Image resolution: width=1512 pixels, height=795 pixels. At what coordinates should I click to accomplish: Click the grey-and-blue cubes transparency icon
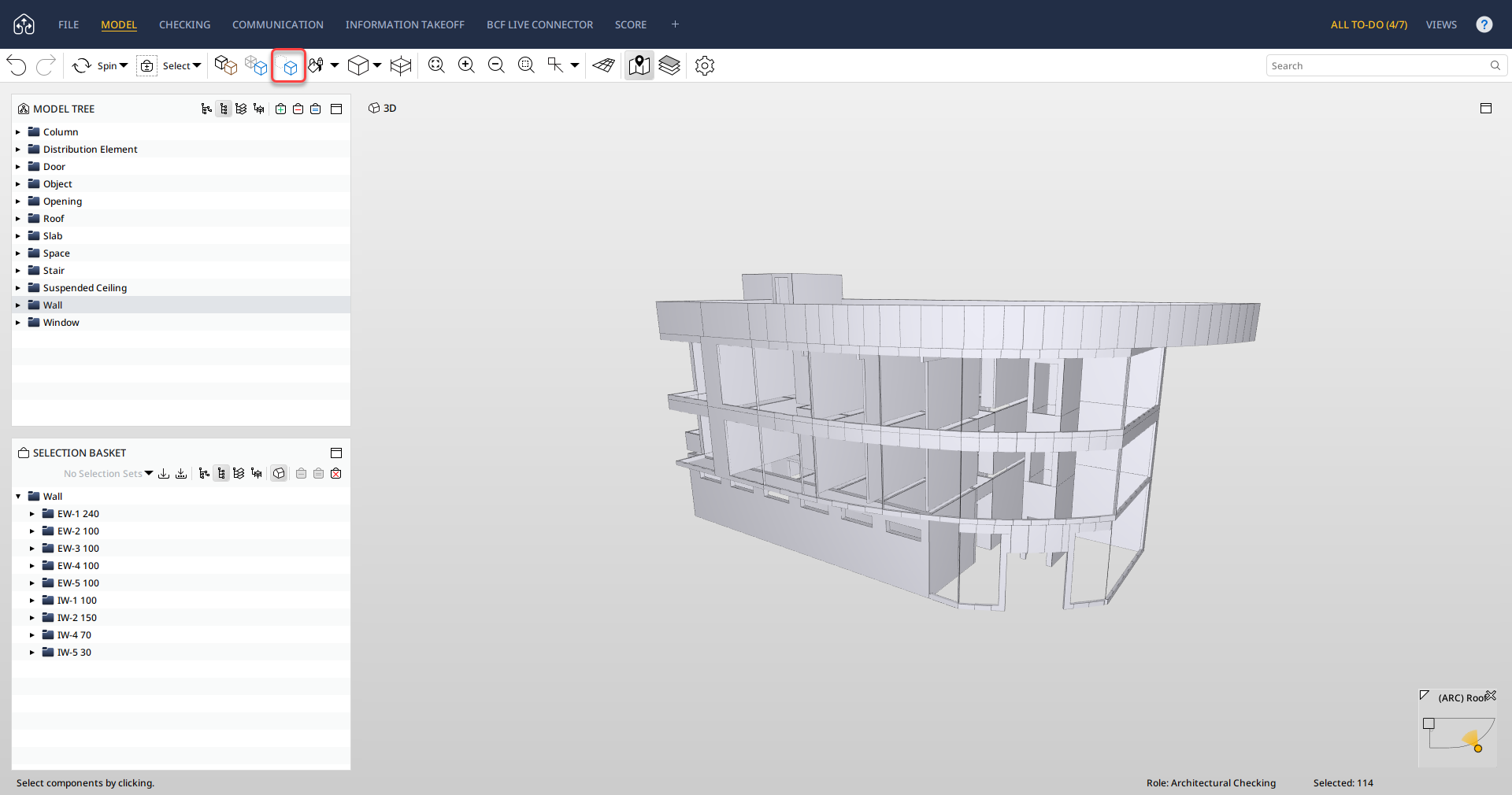click(256, 65)
